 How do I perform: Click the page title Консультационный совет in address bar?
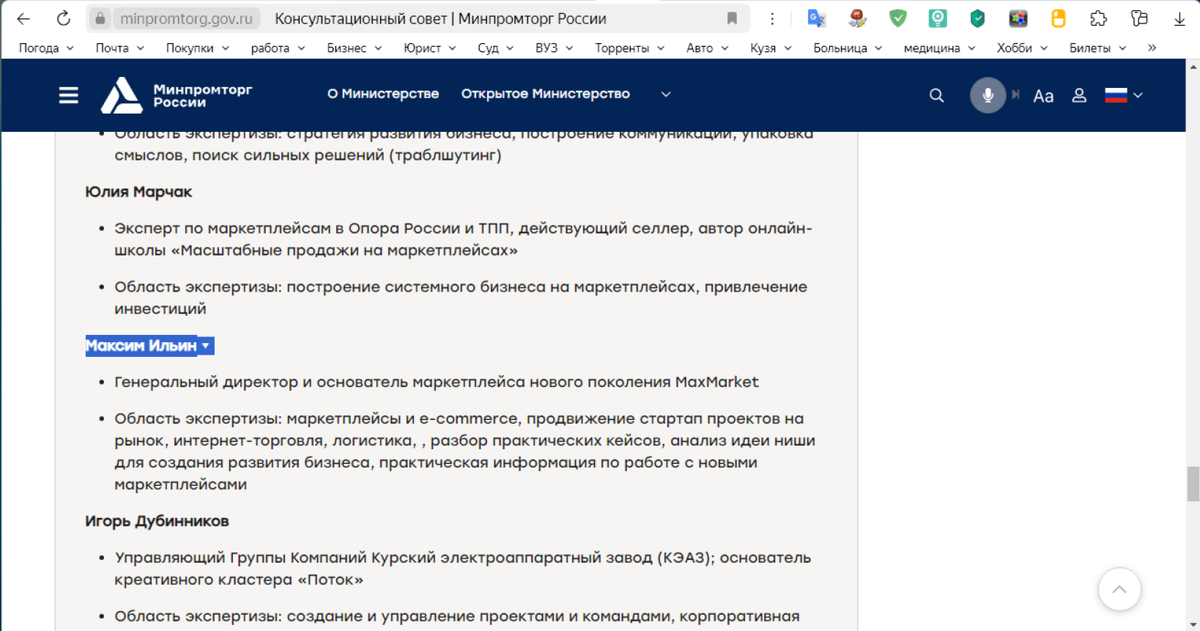pos(440,19)
